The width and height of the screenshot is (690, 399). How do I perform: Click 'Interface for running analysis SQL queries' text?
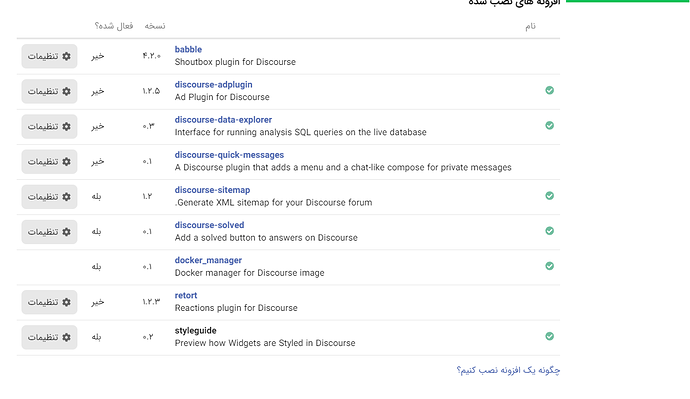click(x=301, y=132)
